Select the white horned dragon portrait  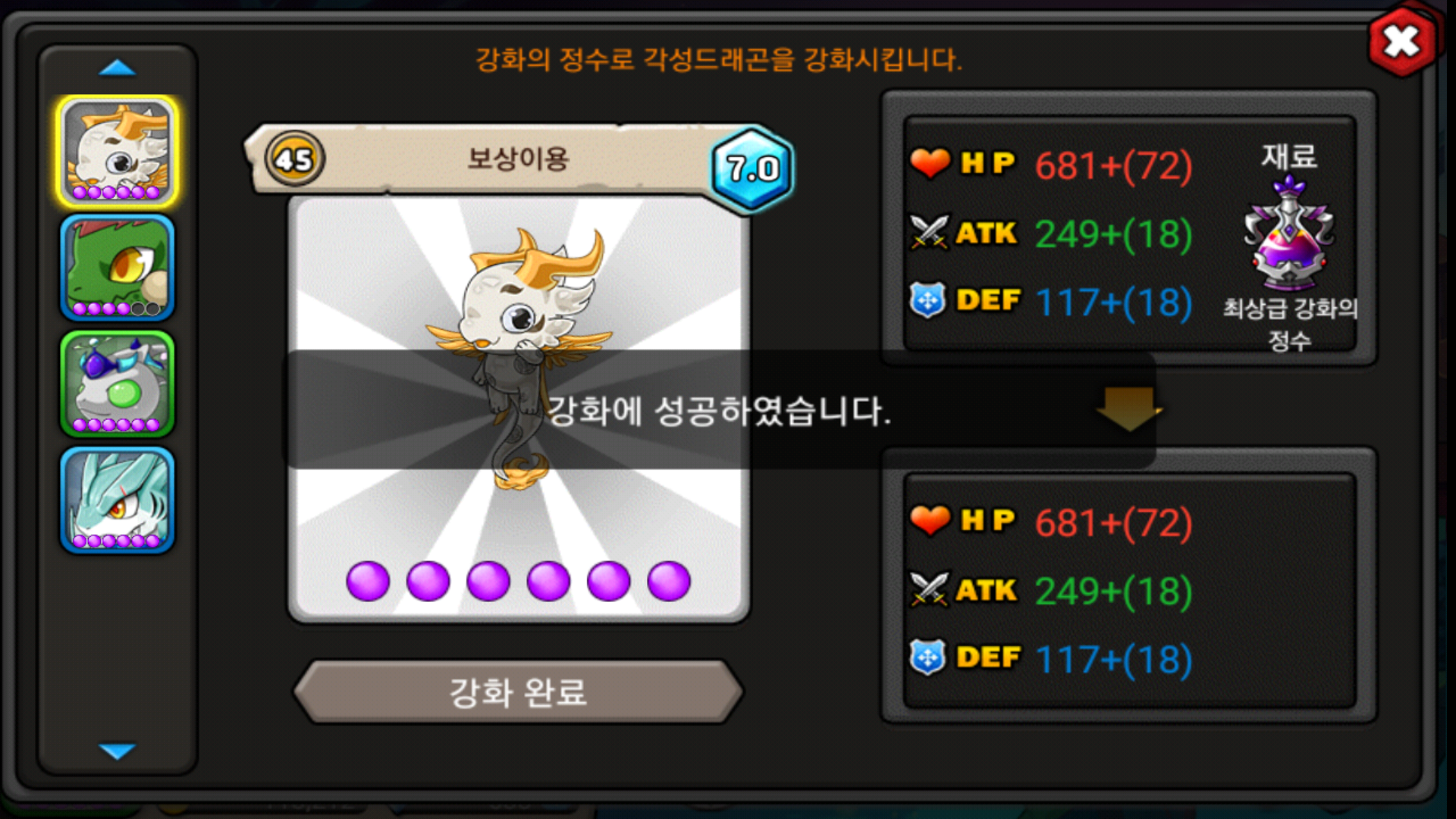pyautogui.click(x=117, y=152)
